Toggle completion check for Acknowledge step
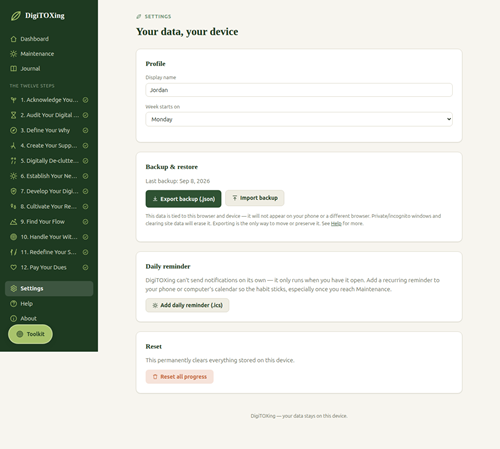 (85, 100)
